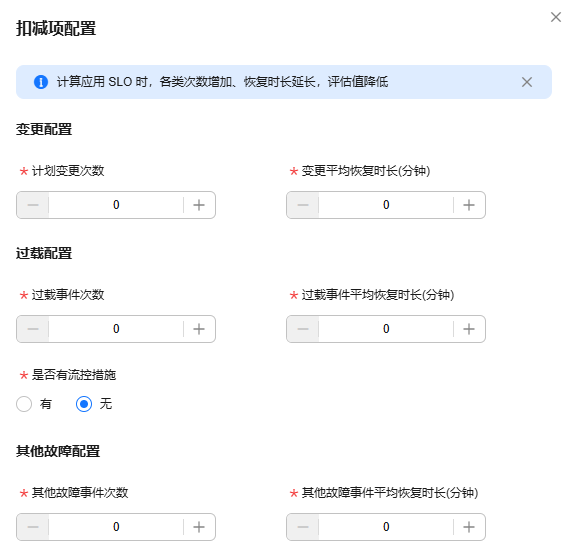Increase 过载事件次数 with plus icon
Screen dimensions: 569x557
click(199, 329)
